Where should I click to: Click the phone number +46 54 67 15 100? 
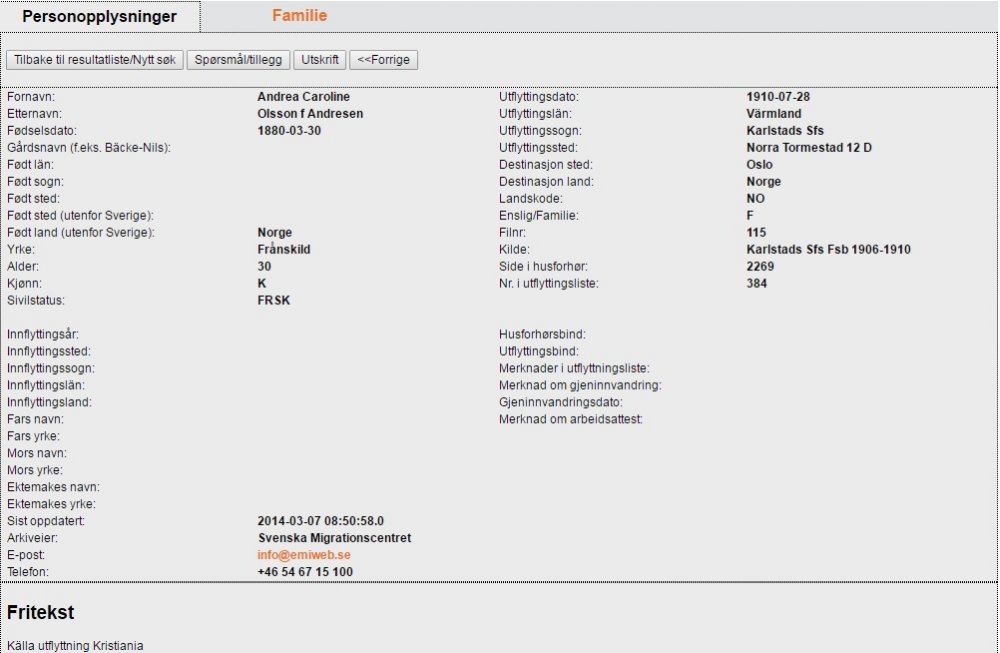[x=305, y=572]
